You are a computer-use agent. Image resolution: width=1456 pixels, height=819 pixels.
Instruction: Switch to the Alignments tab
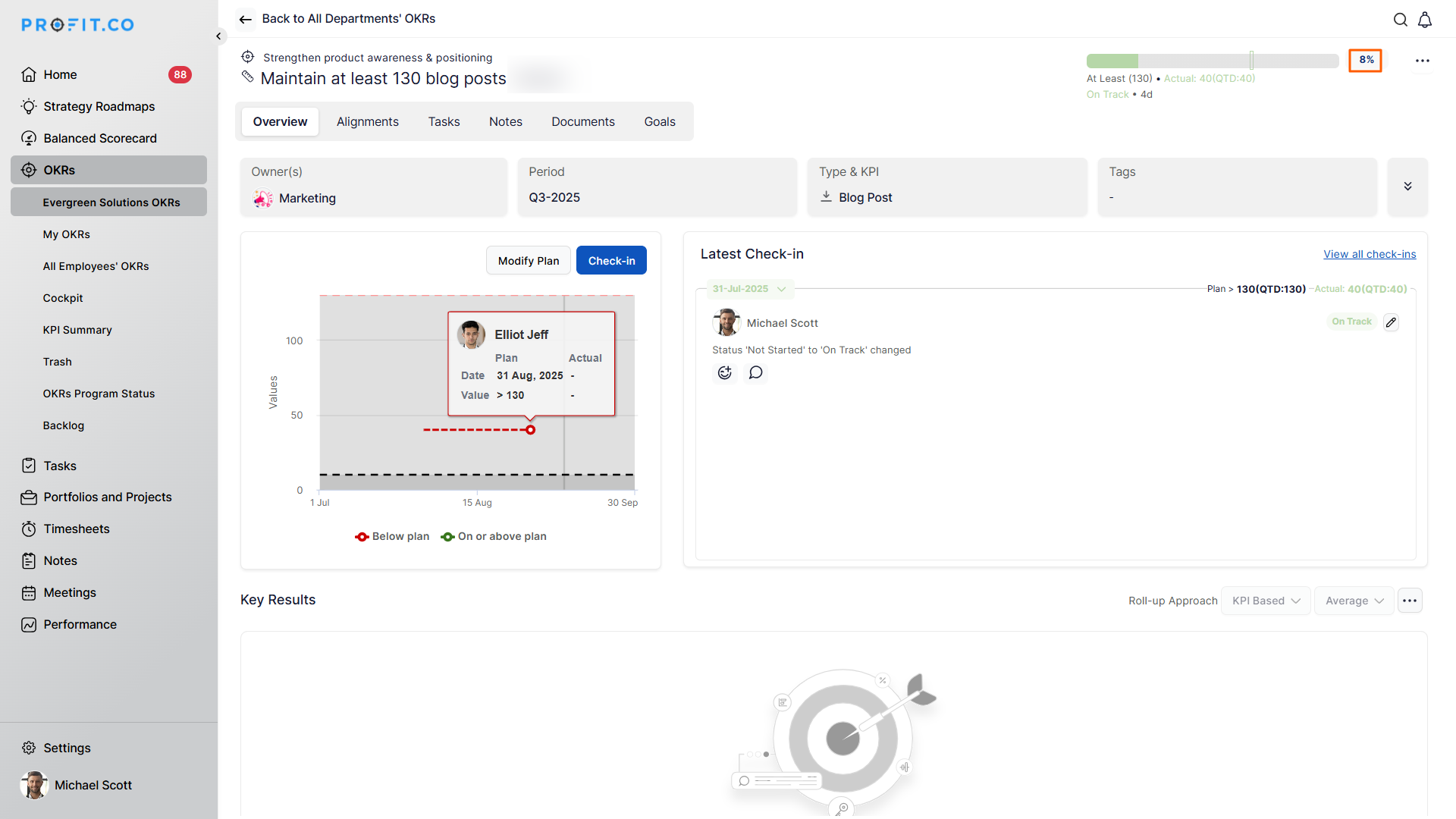tap(367, 121)
